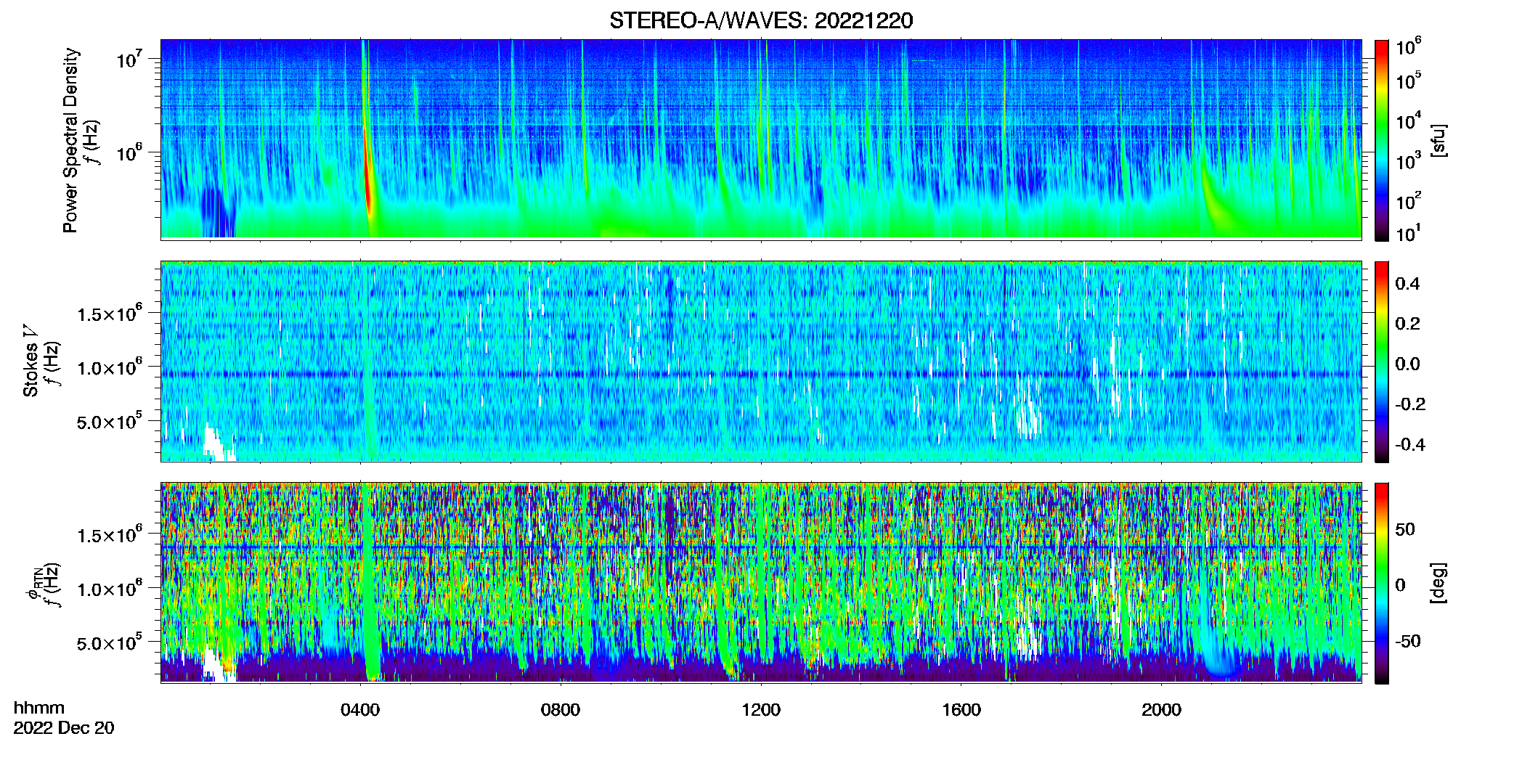This screenshot has height=784, width=1522.
Task: Click the "hhmm" time format label
Action: (x=39, y=708)
